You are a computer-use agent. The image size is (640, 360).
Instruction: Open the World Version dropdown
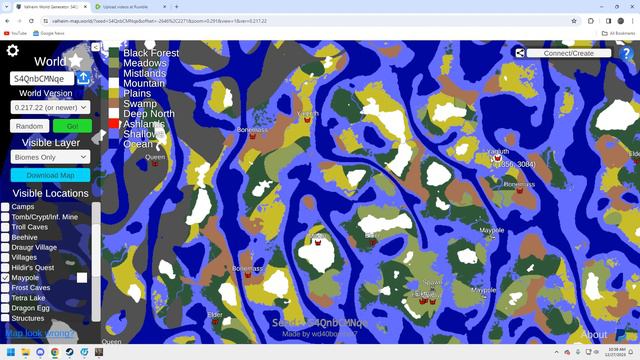(x=50, y=107)
